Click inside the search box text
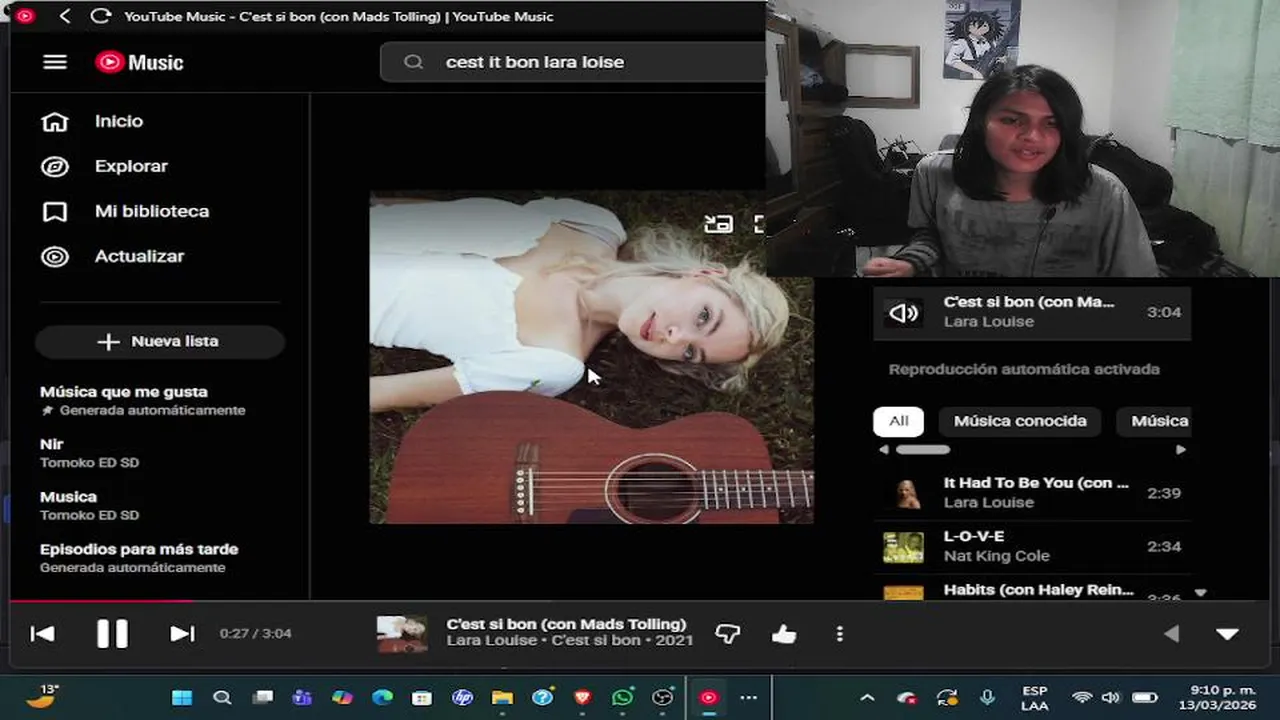This screenshot has height=720, width=1280. tap(535, 62)
